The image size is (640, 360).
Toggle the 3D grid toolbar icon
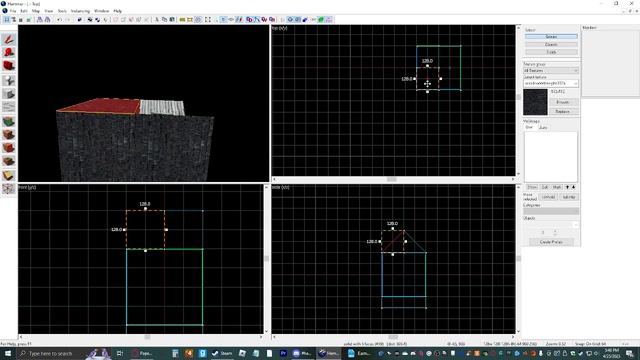pyautogui.click(x=13, y=20)
